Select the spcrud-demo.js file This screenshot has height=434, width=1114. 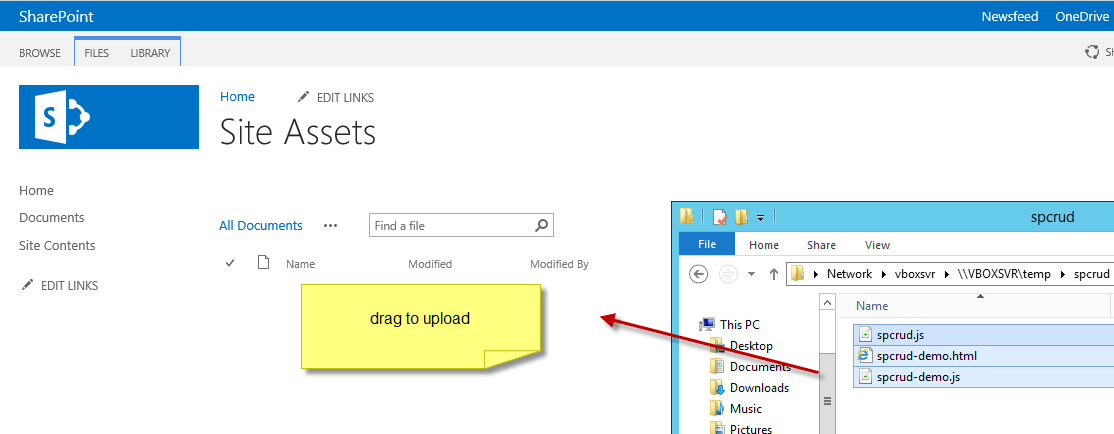pos(983,377)
